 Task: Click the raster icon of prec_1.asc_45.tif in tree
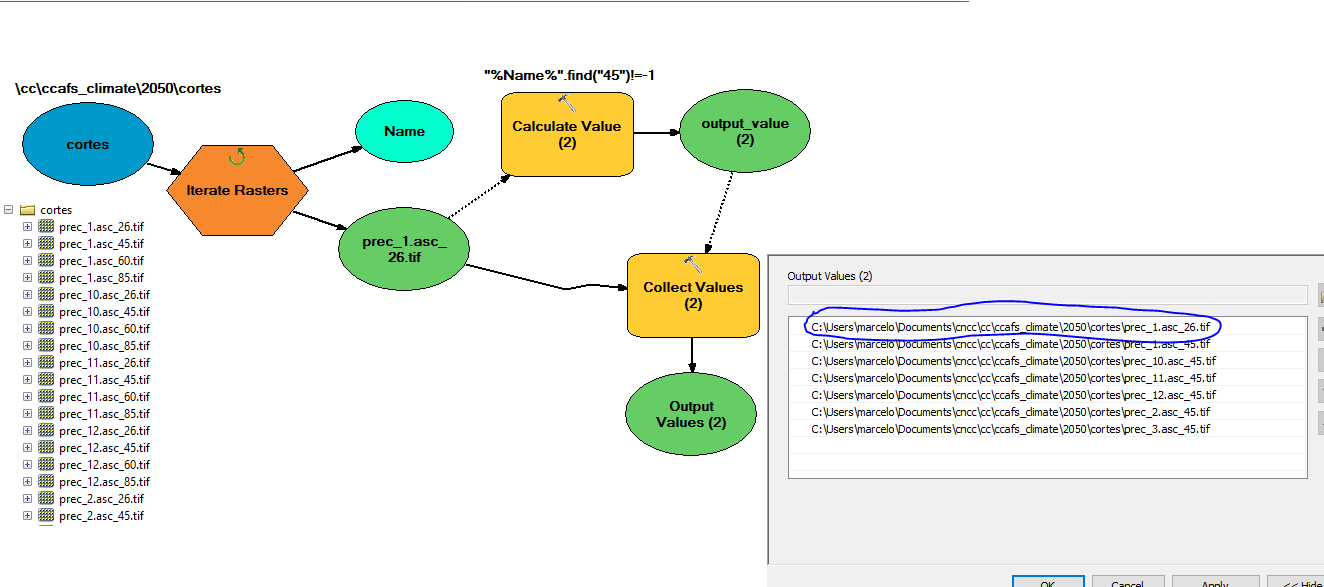[46, 244]
